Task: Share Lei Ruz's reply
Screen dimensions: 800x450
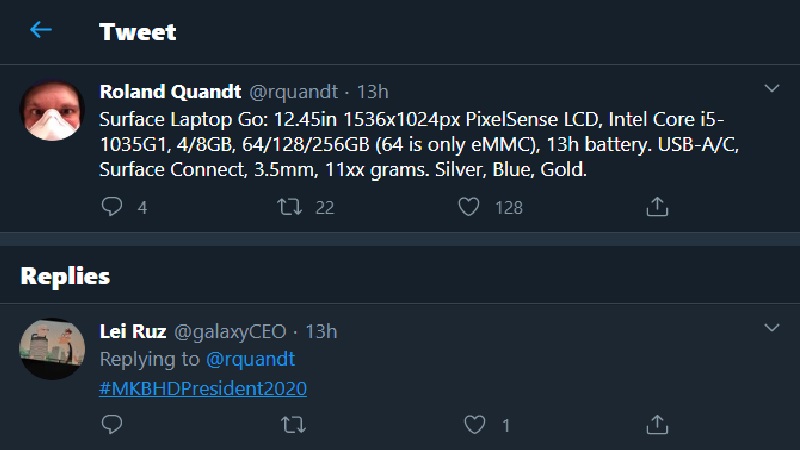Action: pos(657,425)
